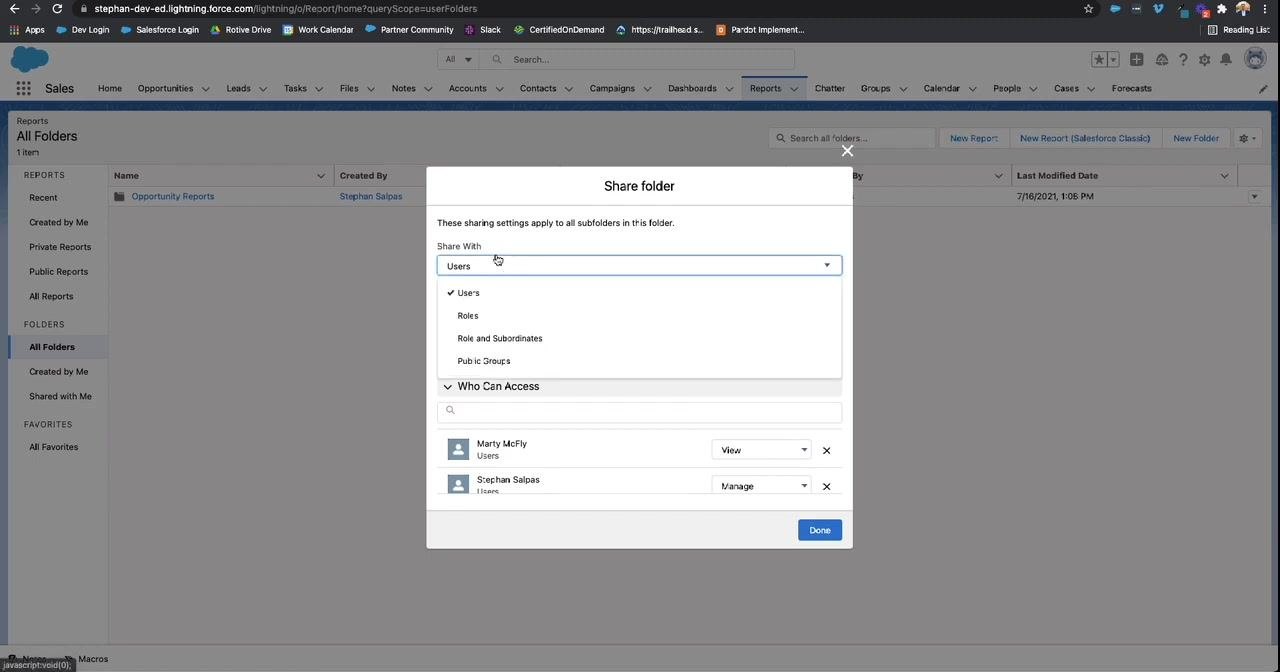Select Roles option in list
Viewport: 1280px width, 672px height.
pos(639,316)
